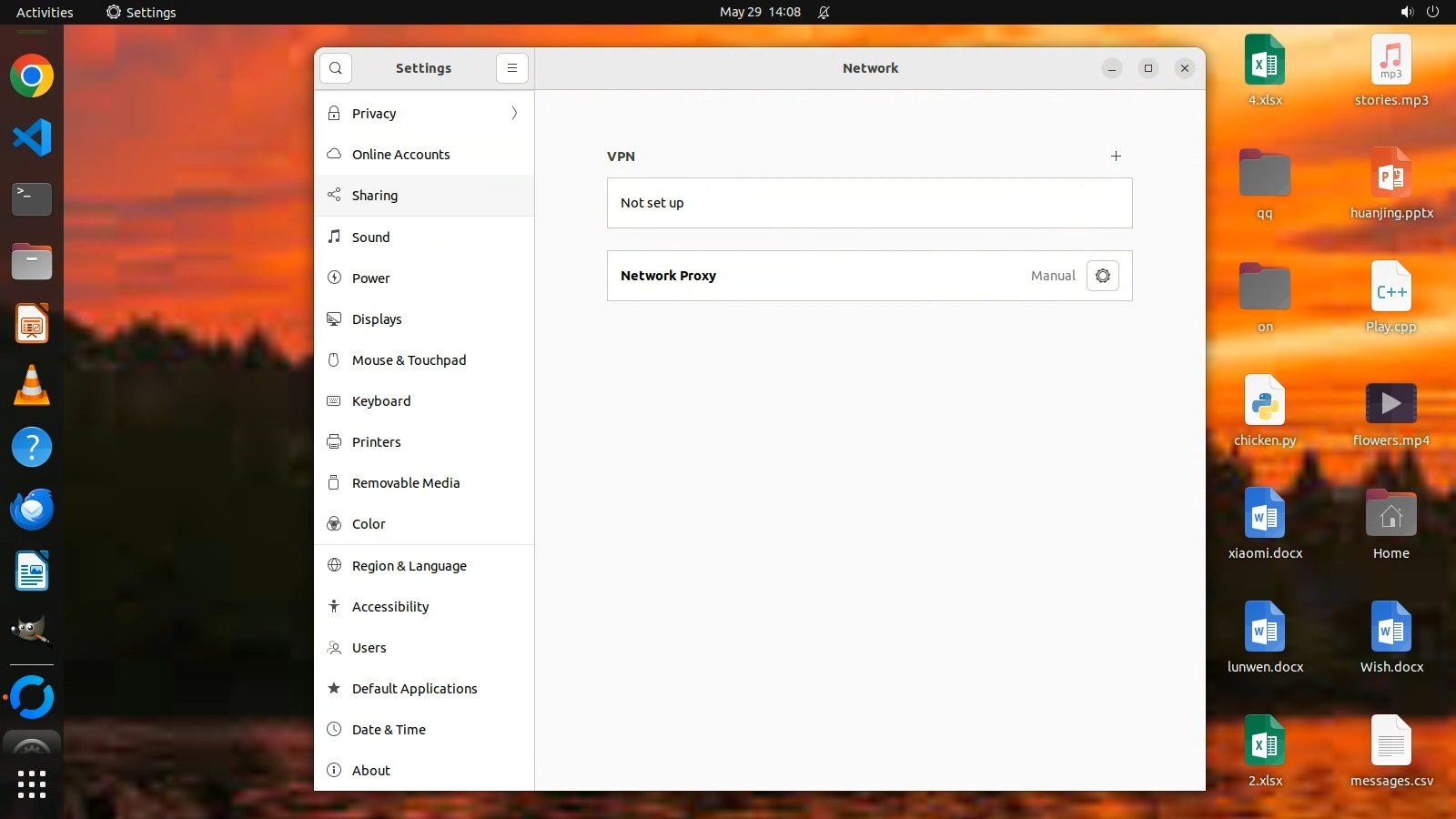Open Terminal from the dock
1456x819 pixels.
pyautogui.click(x=32, y=198)
